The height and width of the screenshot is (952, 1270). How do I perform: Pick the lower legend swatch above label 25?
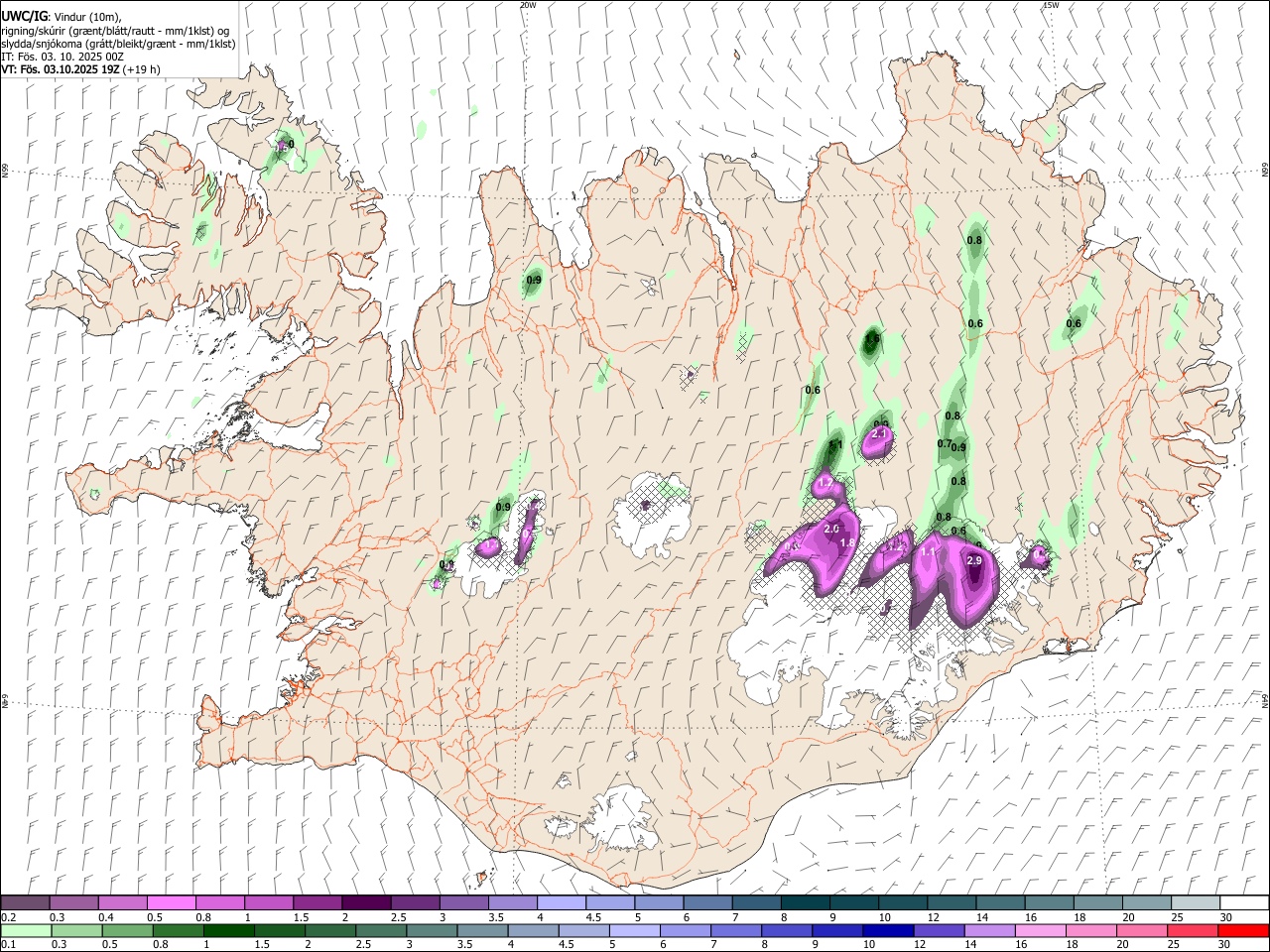1193,931
